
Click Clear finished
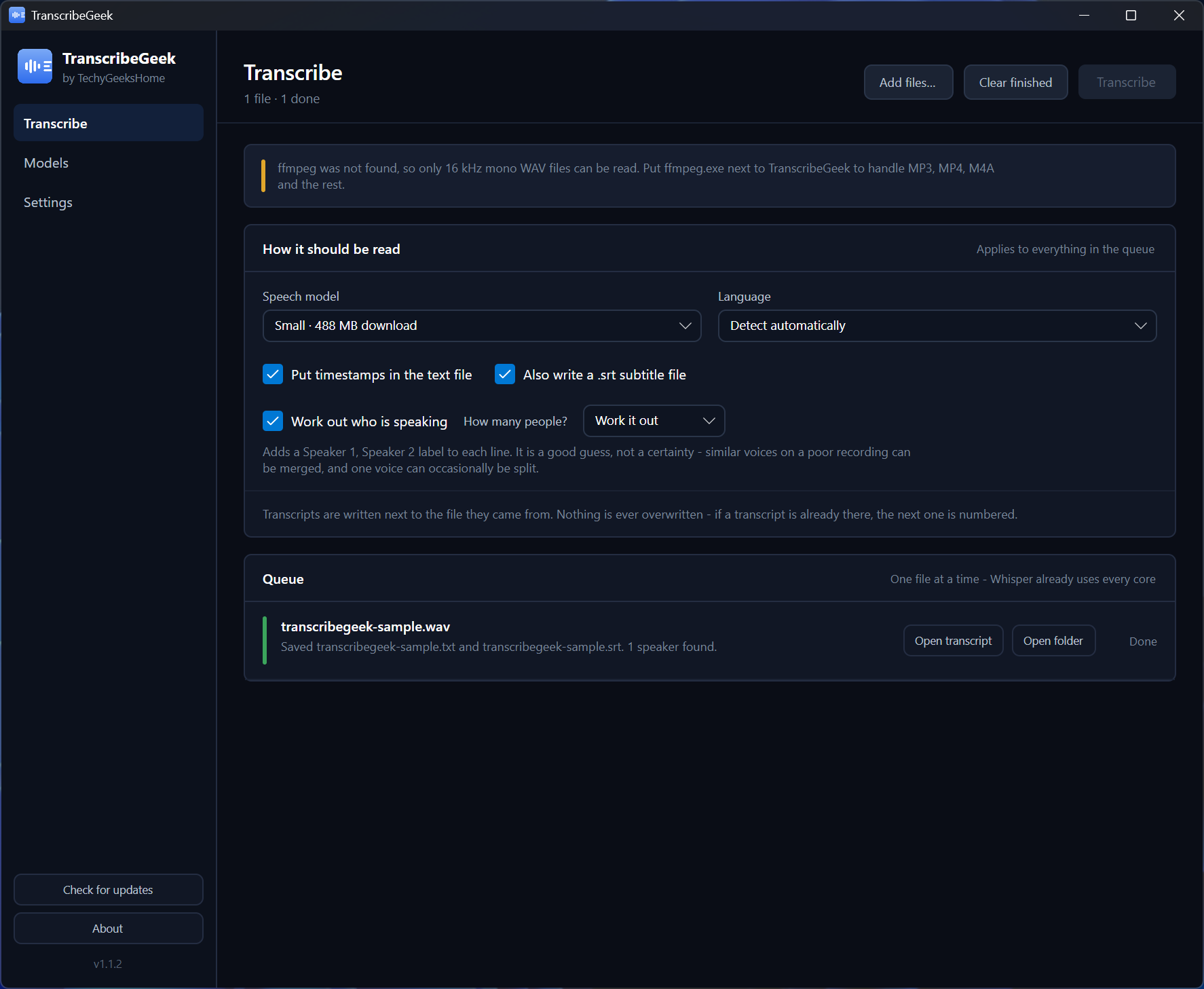pos(1015,82)
